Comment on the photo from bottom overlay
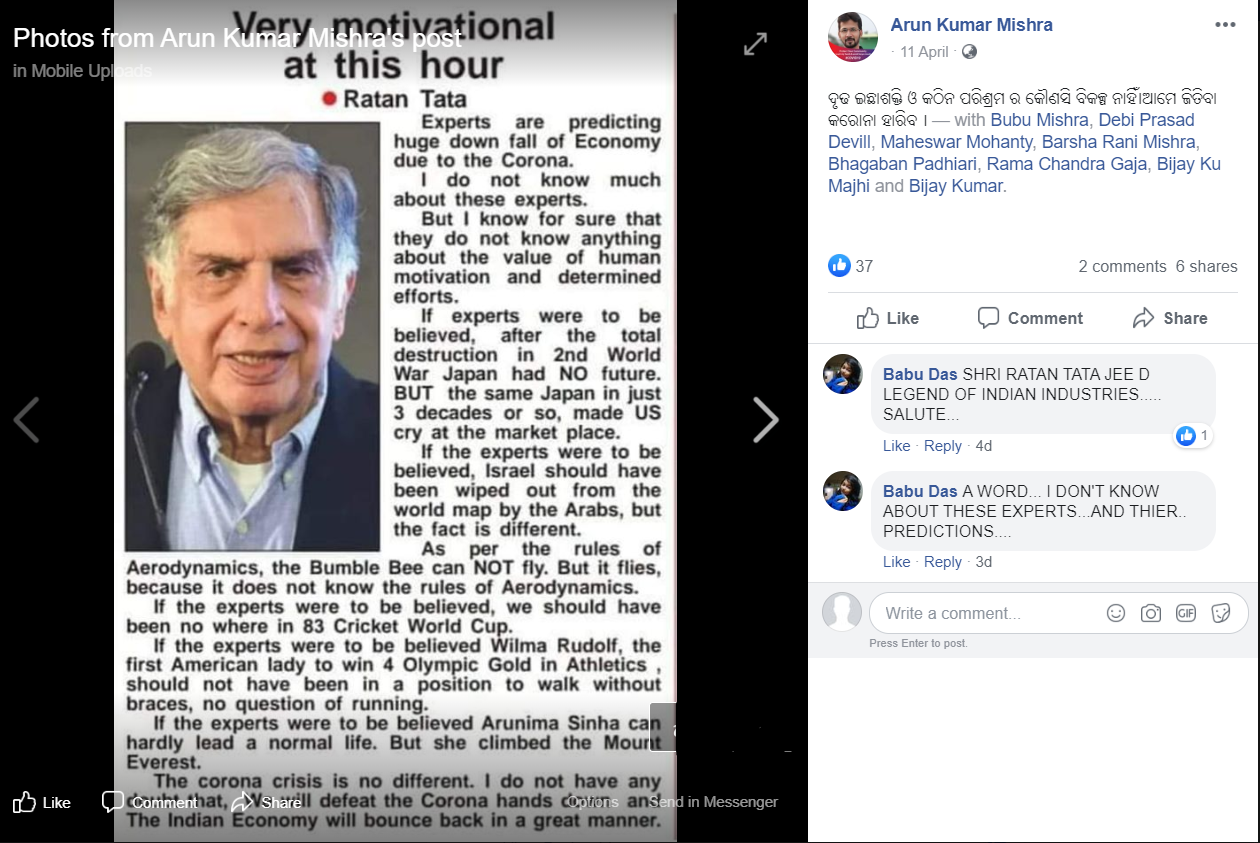Screen dimensions: 1260x843 [x=150, y=802]
